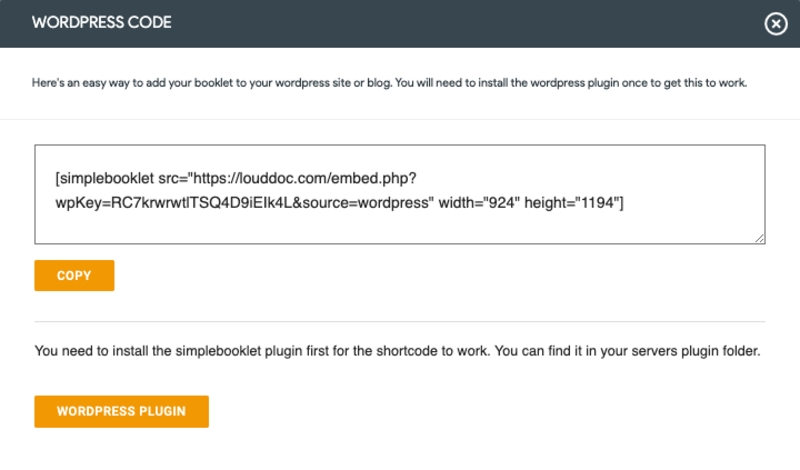The width and height of the screenshot is (800, 470).
Task: Close the WordPress Code dialog
Action: 776,24
